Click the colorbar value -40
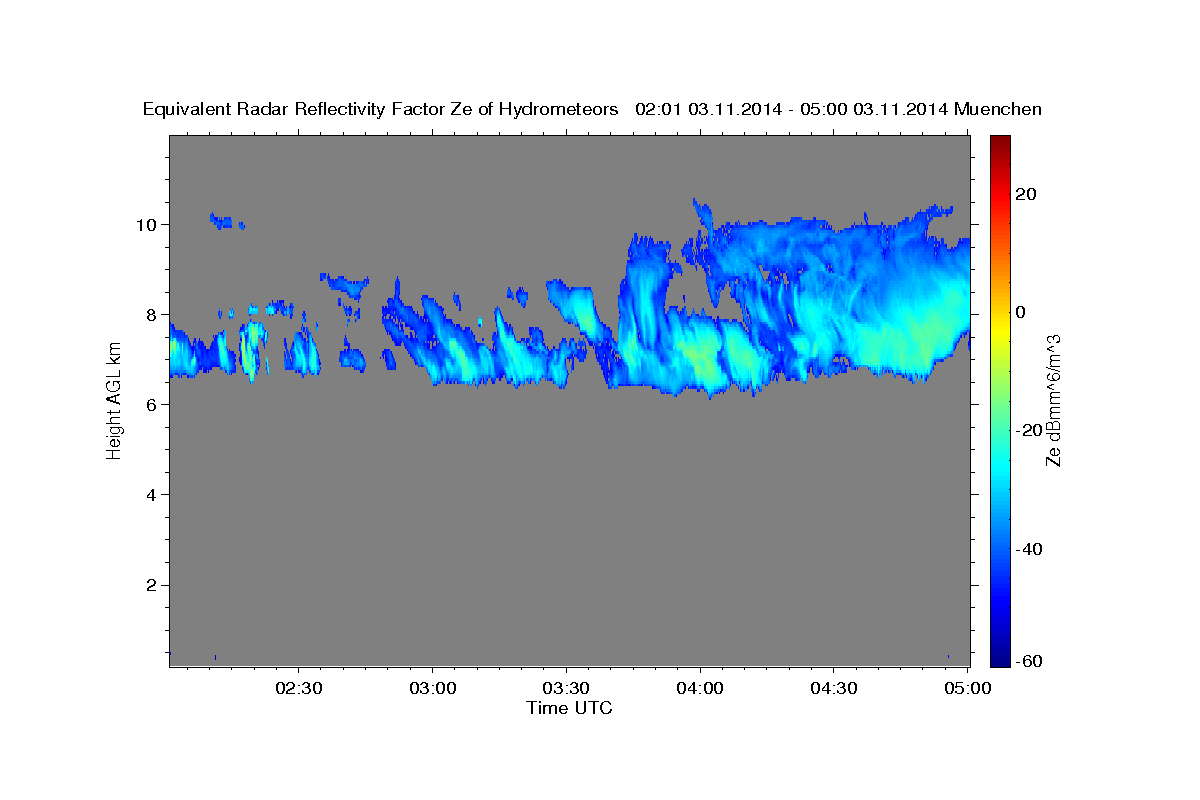1200x800 pixels. point(1031,549)
